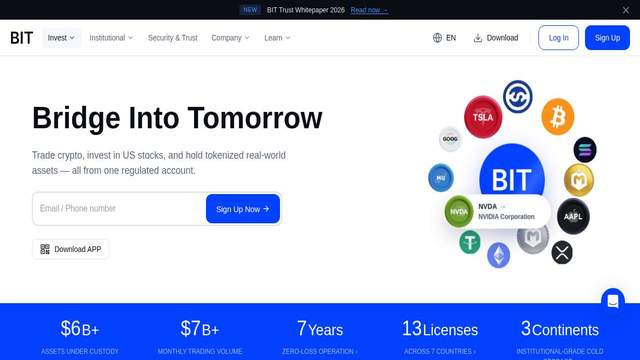Click the header Sign Up button

[x=607, y=38]
